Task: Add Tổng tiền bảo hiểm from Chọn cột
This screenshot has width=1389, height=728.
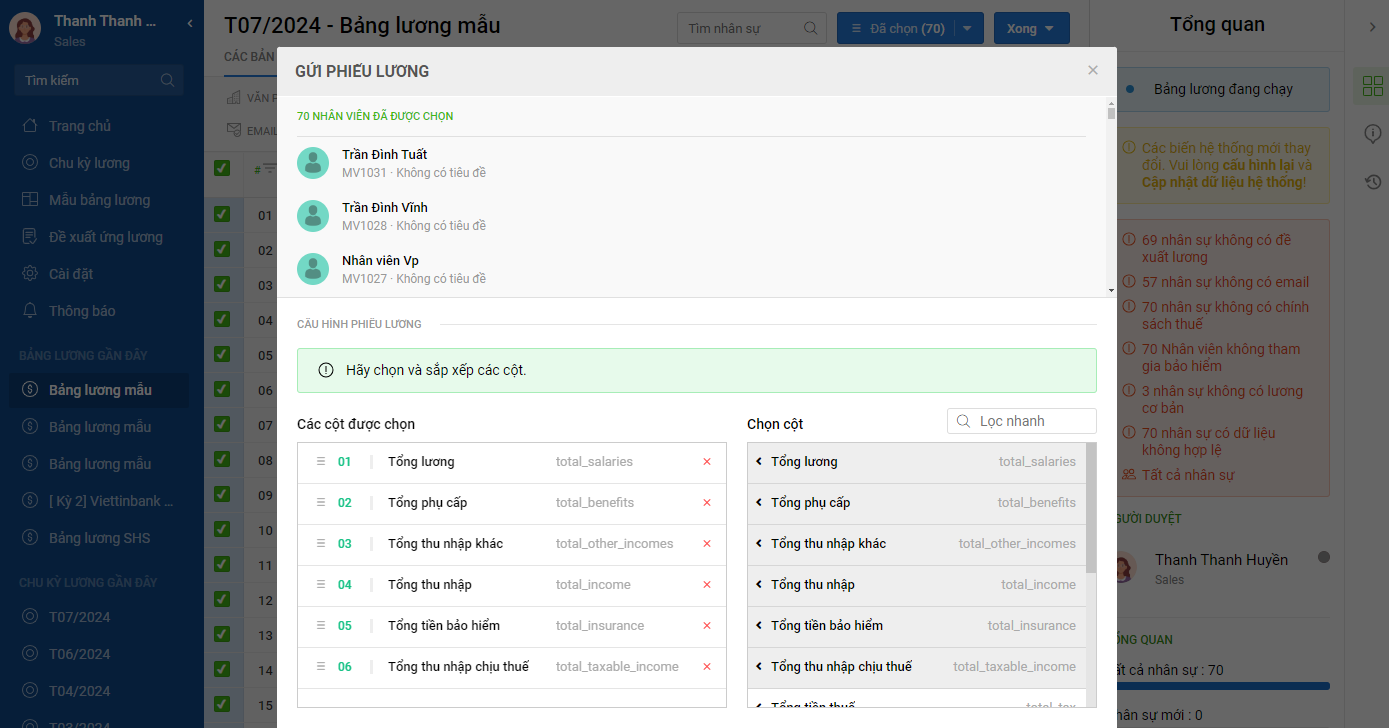Action: (916, 627)
